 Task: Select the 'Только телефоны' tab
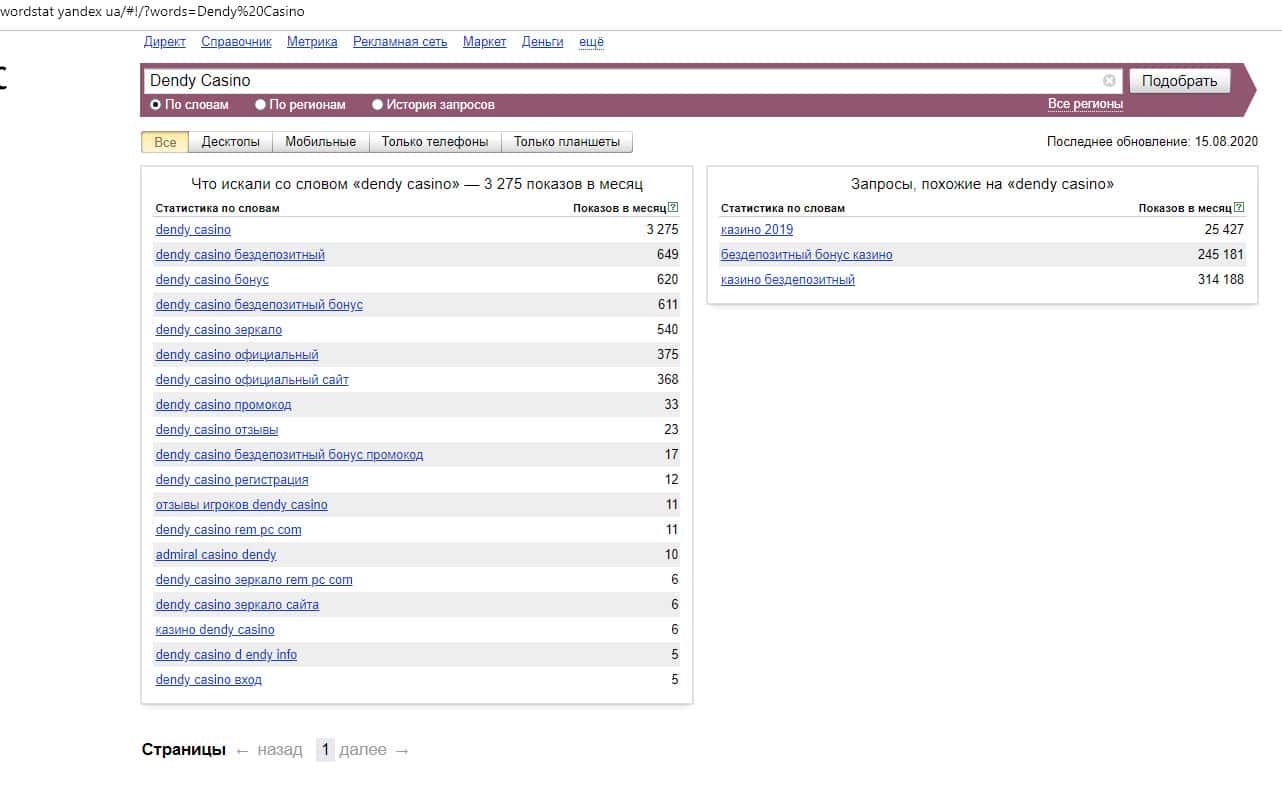coord(435,142)
